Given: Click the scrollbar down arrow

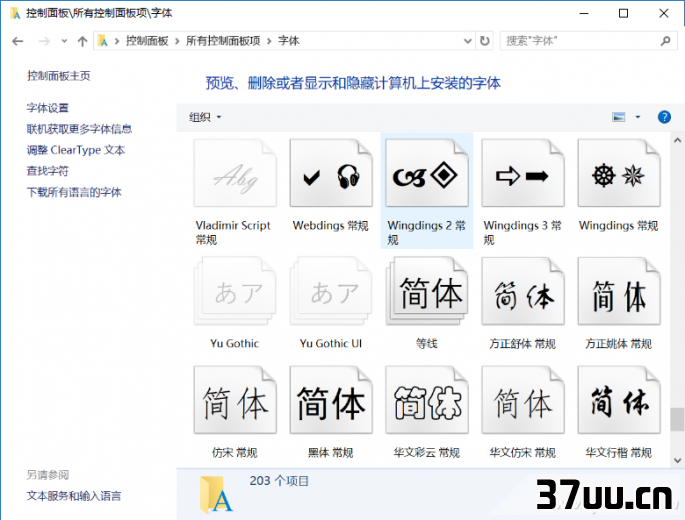Looking at the screenshot, I should coord(677,460).
